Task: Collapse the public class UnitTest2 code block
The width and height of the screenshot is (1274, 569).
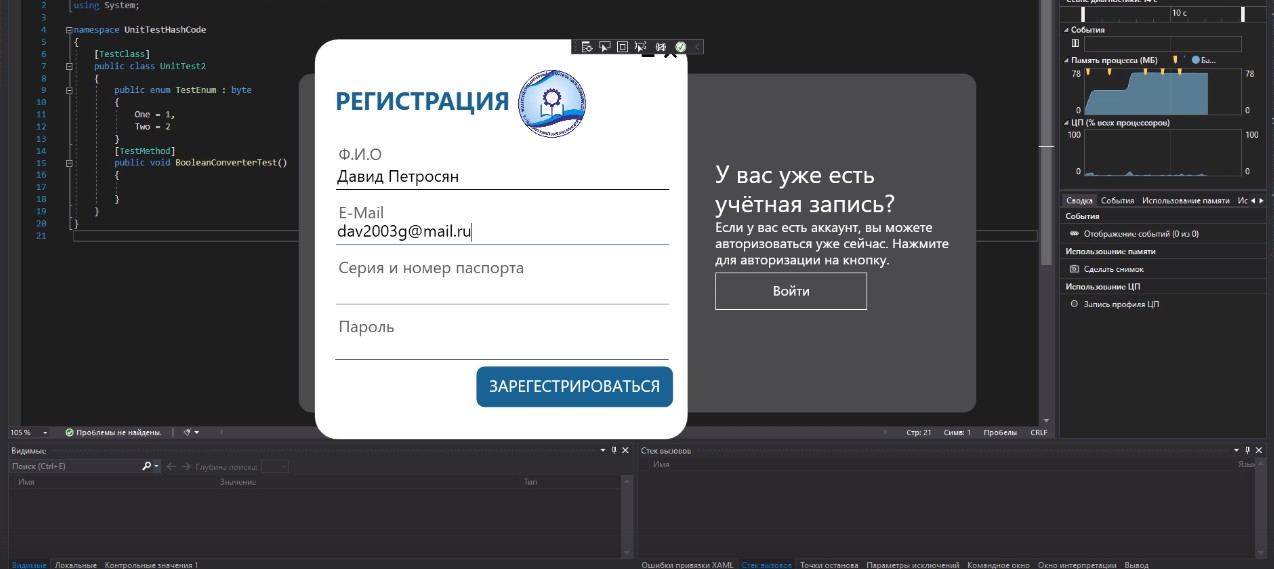Action: click(x=69, y=66)
